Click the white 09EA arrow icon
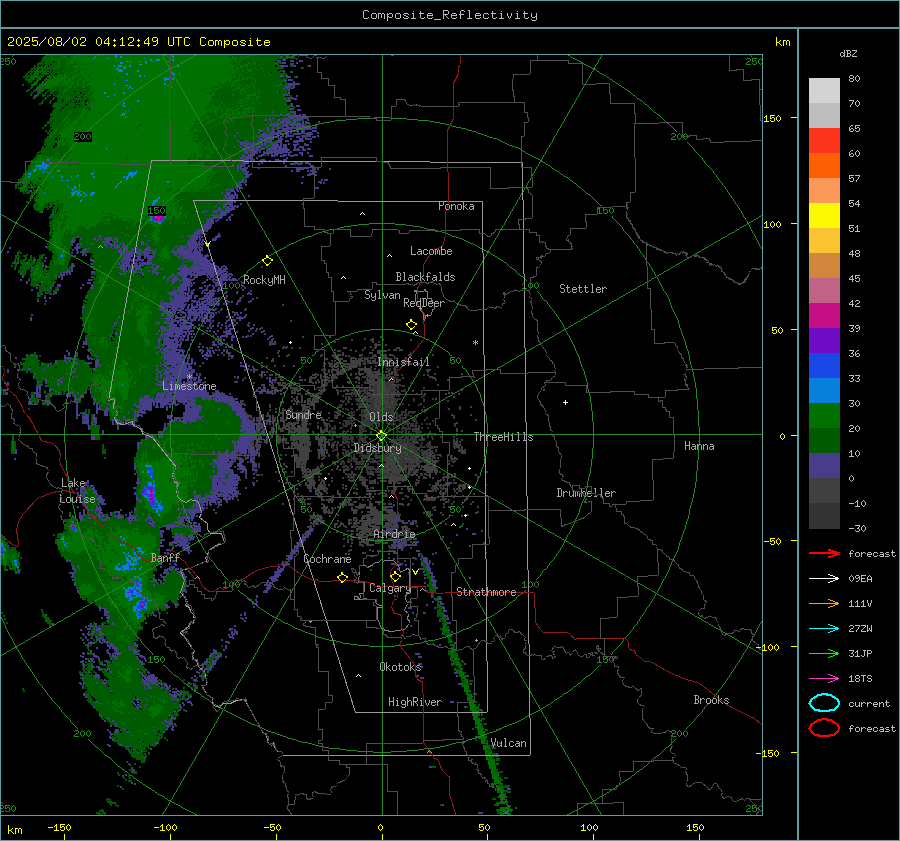900x841 pixels. tap(824, 578)
